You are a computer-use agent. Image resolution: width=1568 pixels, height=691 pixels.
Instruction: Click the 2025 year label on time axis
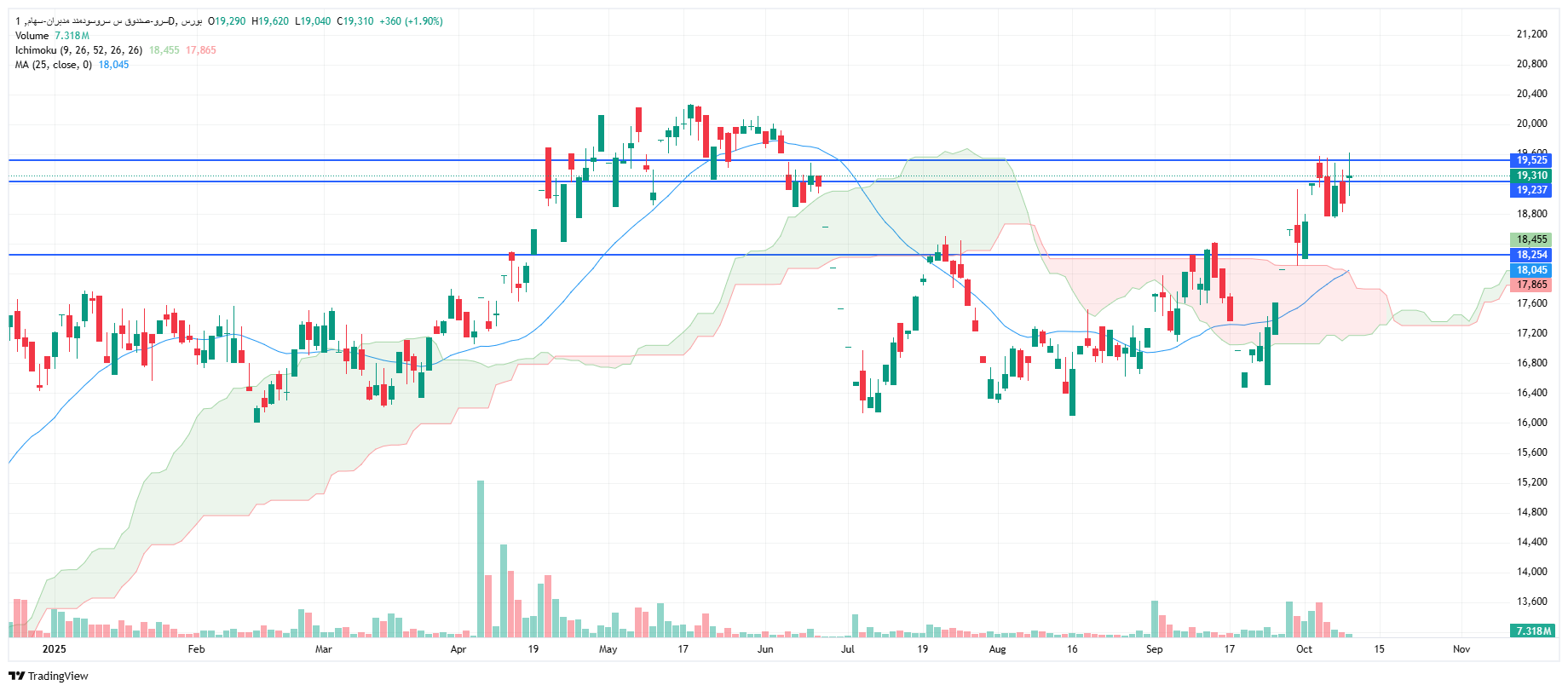coord(54,649)
